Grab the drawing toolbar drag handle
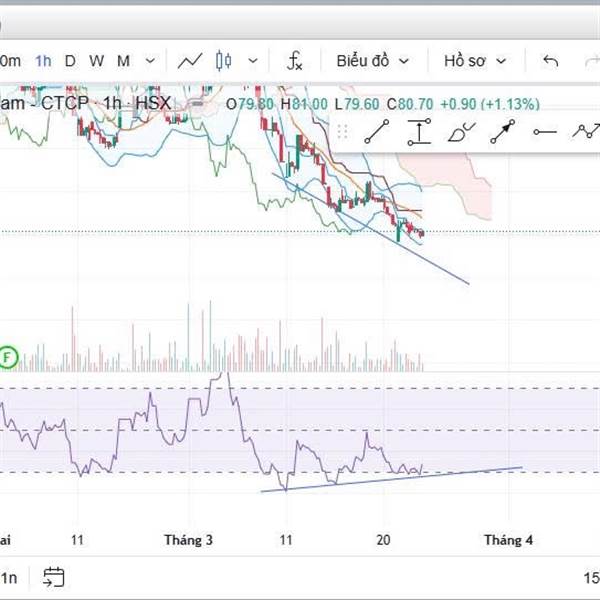 point(342,132)
